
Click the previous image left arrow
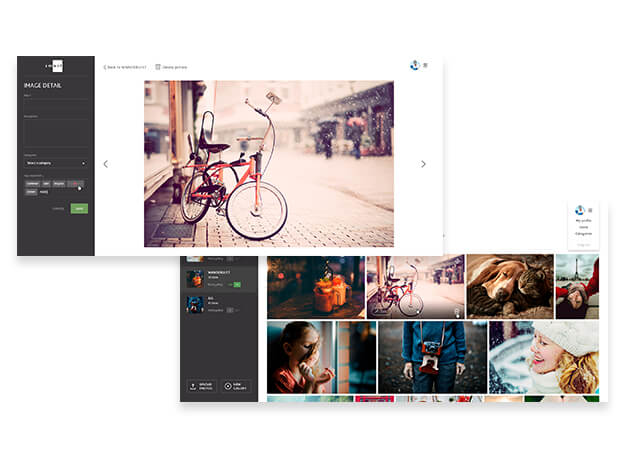[106, 164]
